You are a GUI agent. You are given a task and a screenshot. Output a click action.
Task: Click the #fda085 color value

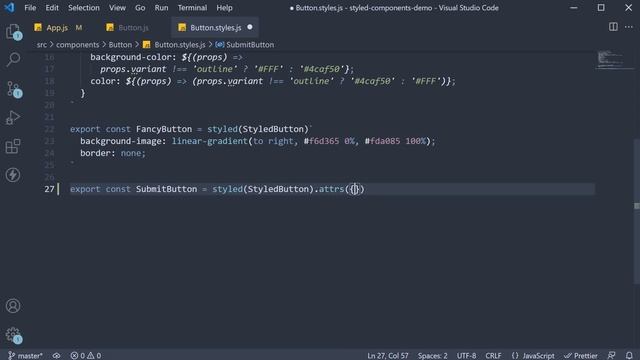point(382,141)
